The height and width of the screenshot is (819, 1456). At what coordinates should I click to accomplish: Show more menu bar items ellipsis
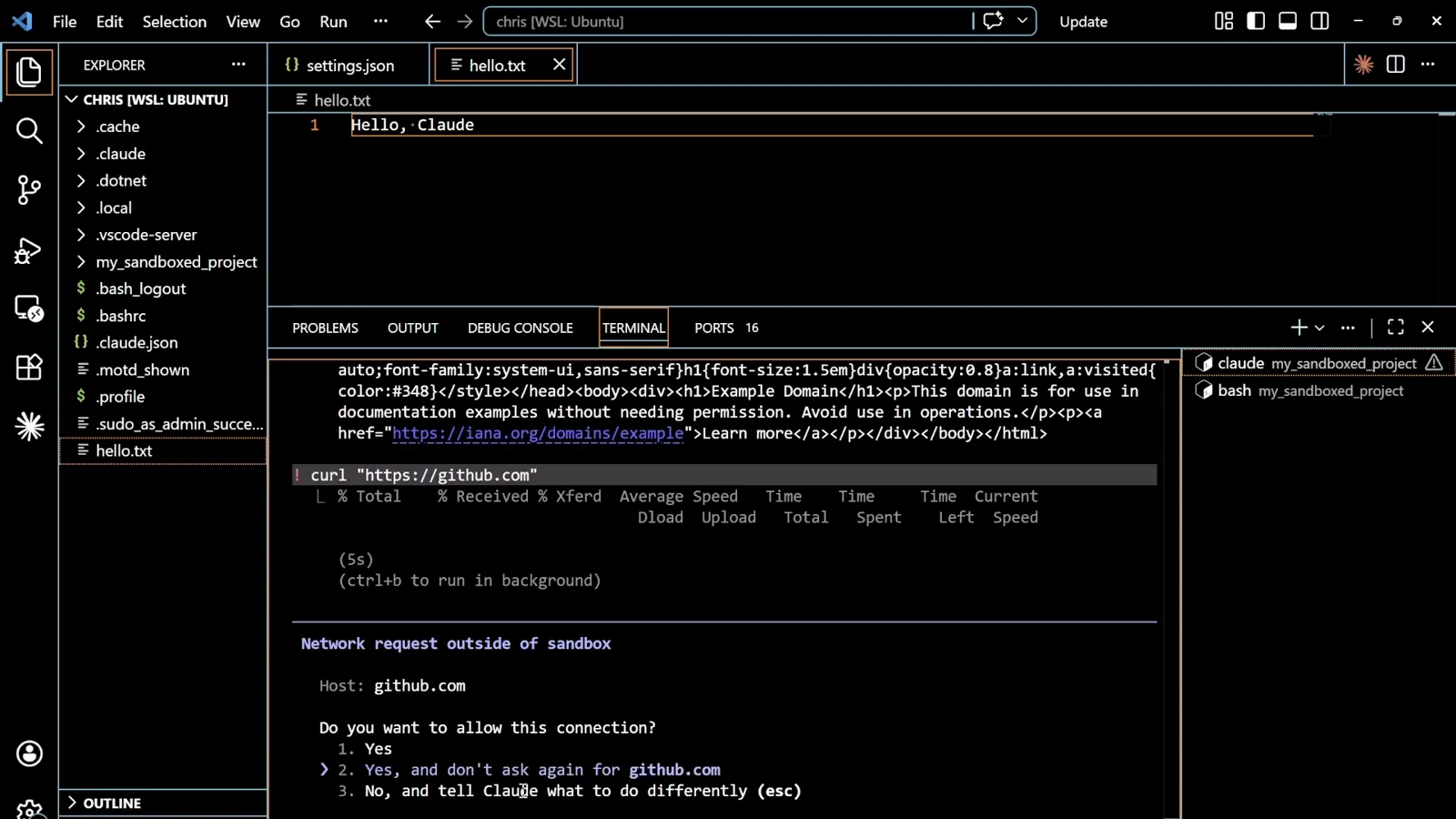(x=380, y=21)
